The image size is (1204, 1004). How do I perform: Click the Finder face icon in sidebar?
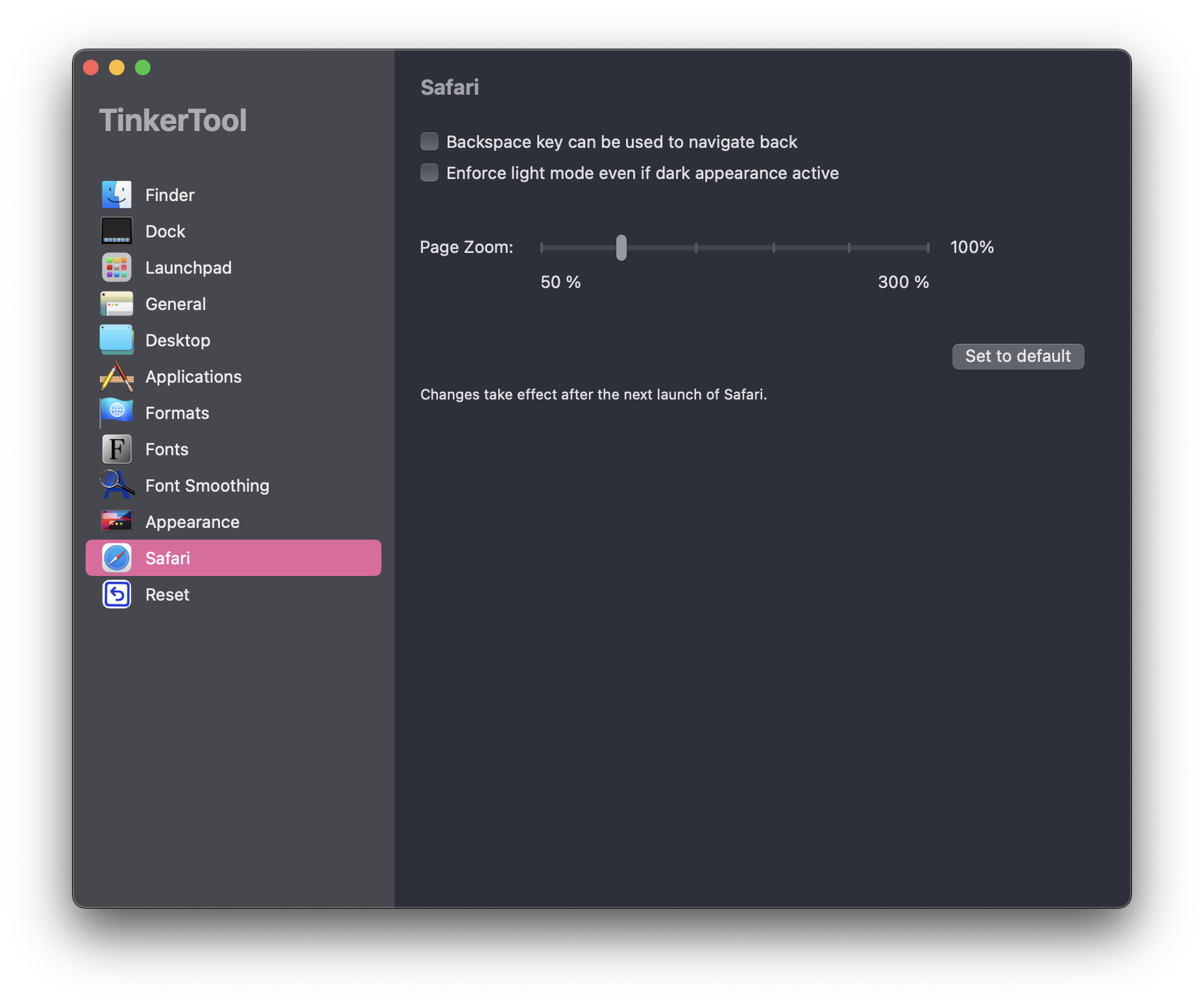click(x=117, y=195)
